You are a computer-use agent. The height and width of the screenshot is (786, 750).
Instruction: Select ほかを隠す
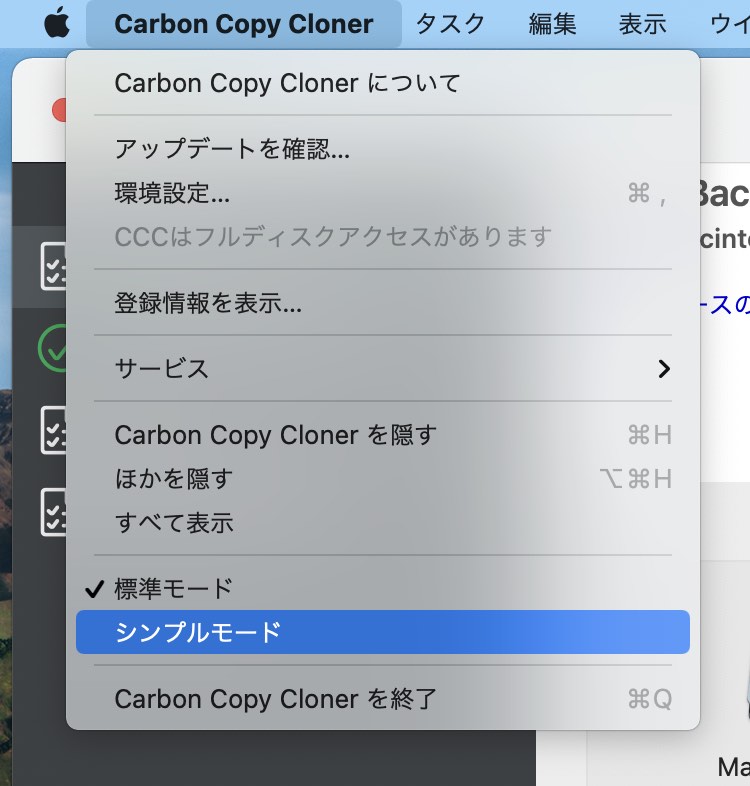point(383,479)
